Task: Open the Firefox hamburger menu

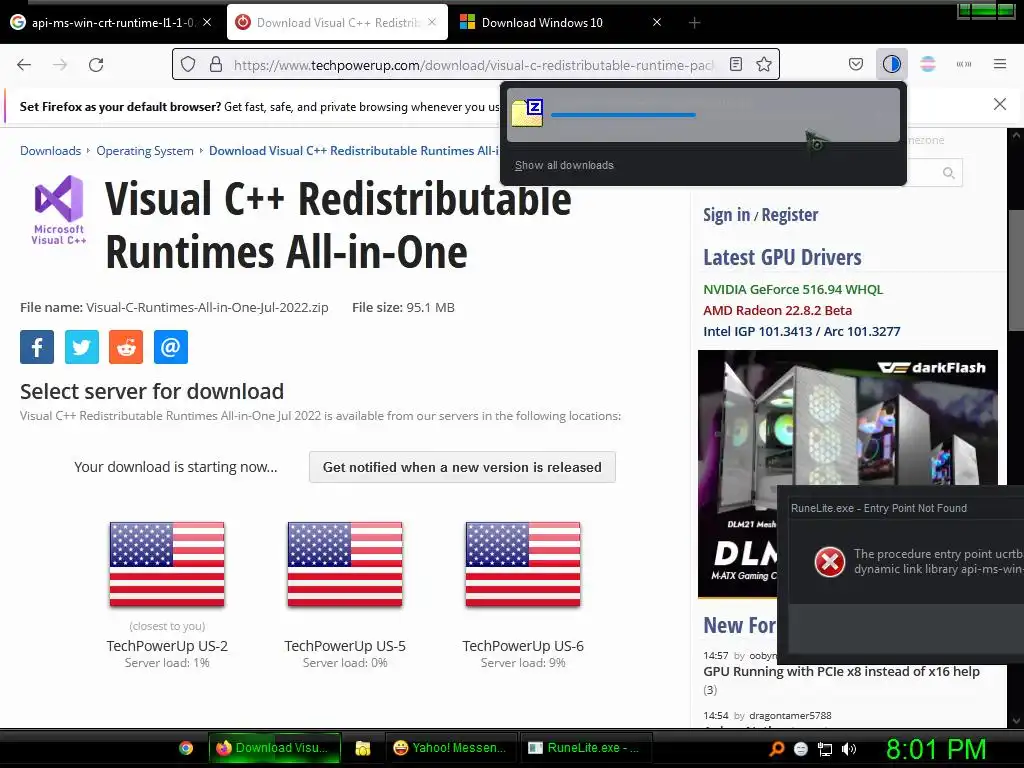Action: [x=1000, y=64]
